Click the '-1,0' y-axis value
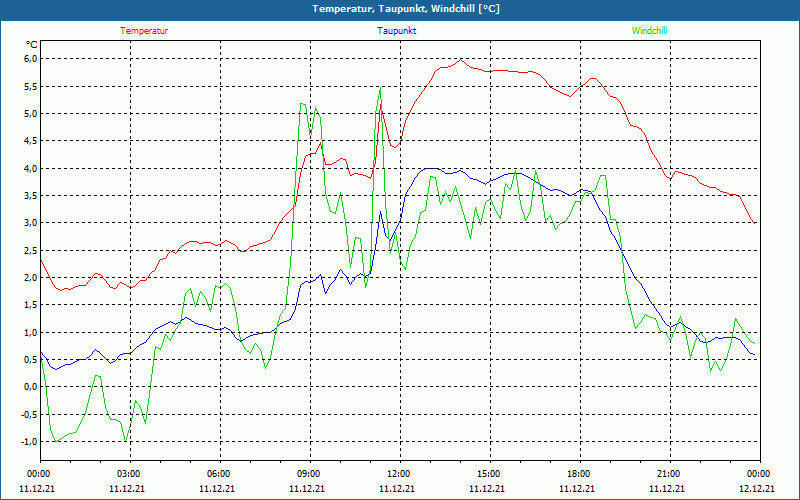Screen dimensions: 800x500 pos(30,442)
